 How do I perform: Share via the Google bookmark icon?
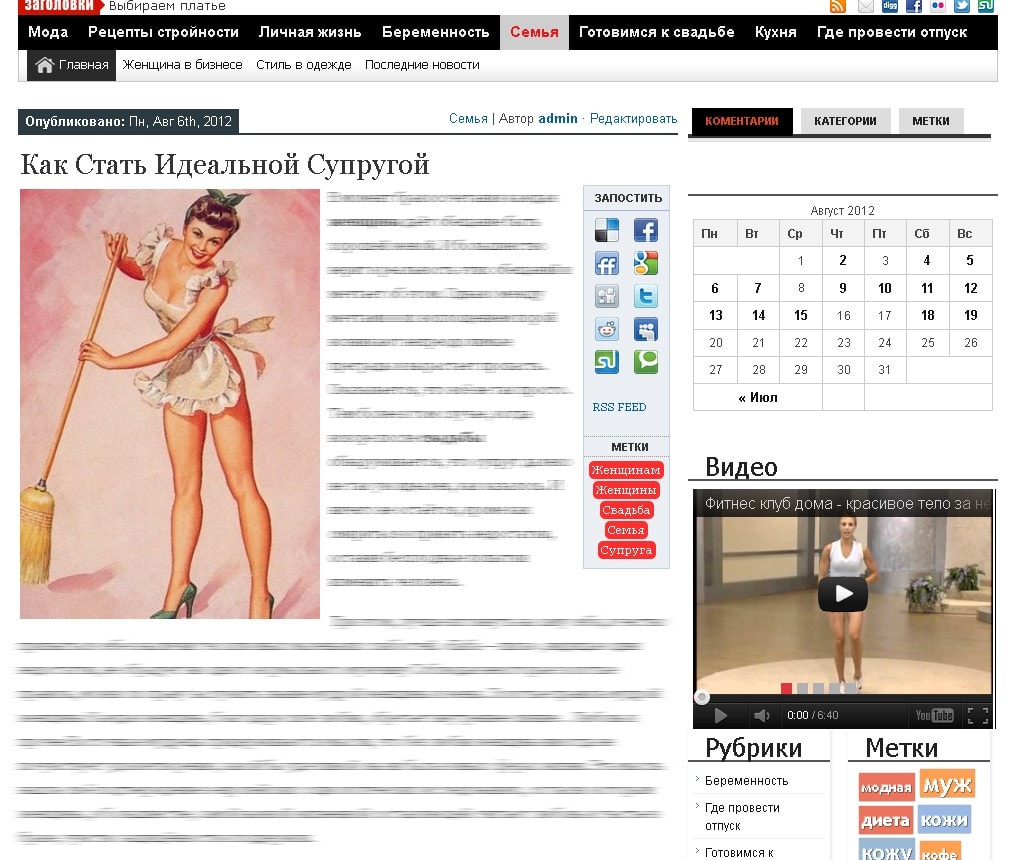click(646, 264)
